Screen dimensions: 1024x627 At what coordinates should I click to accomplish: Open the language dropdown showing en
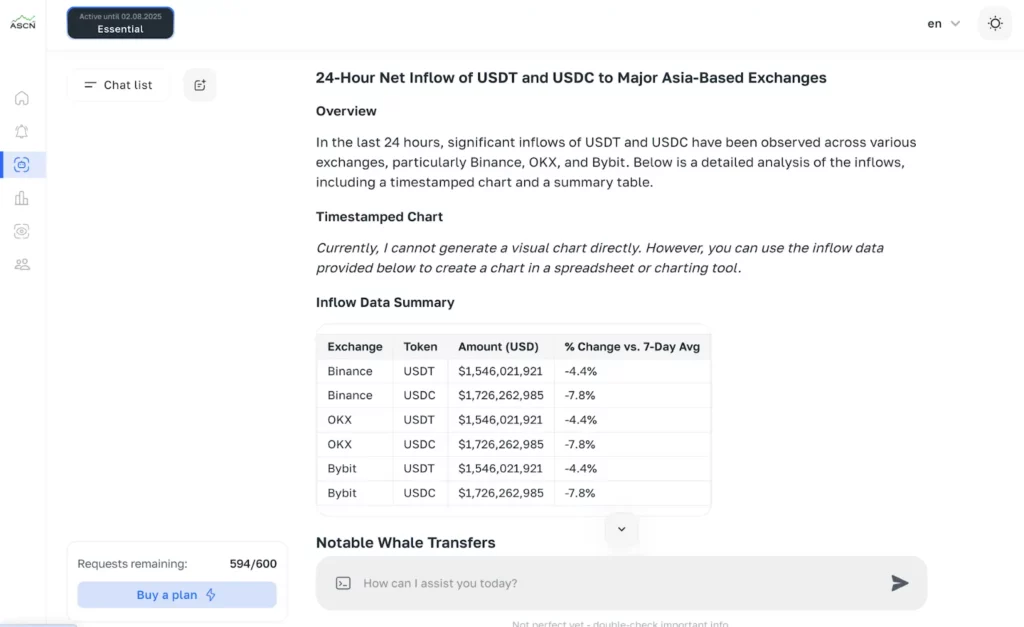[x=944, y=24]
